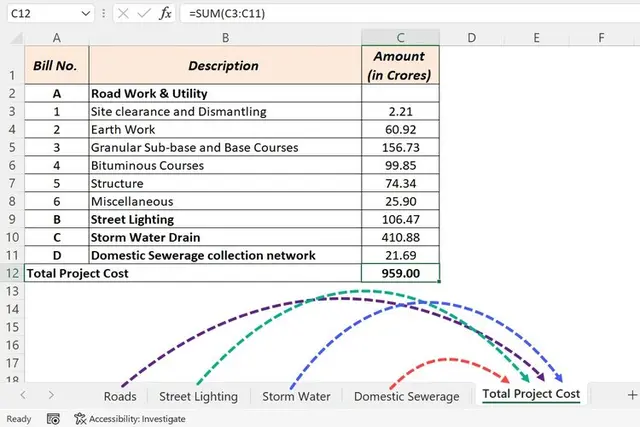The image size is (640, 427).
Task: Open the Storm Water sheet tab
Action: [296, 396]
